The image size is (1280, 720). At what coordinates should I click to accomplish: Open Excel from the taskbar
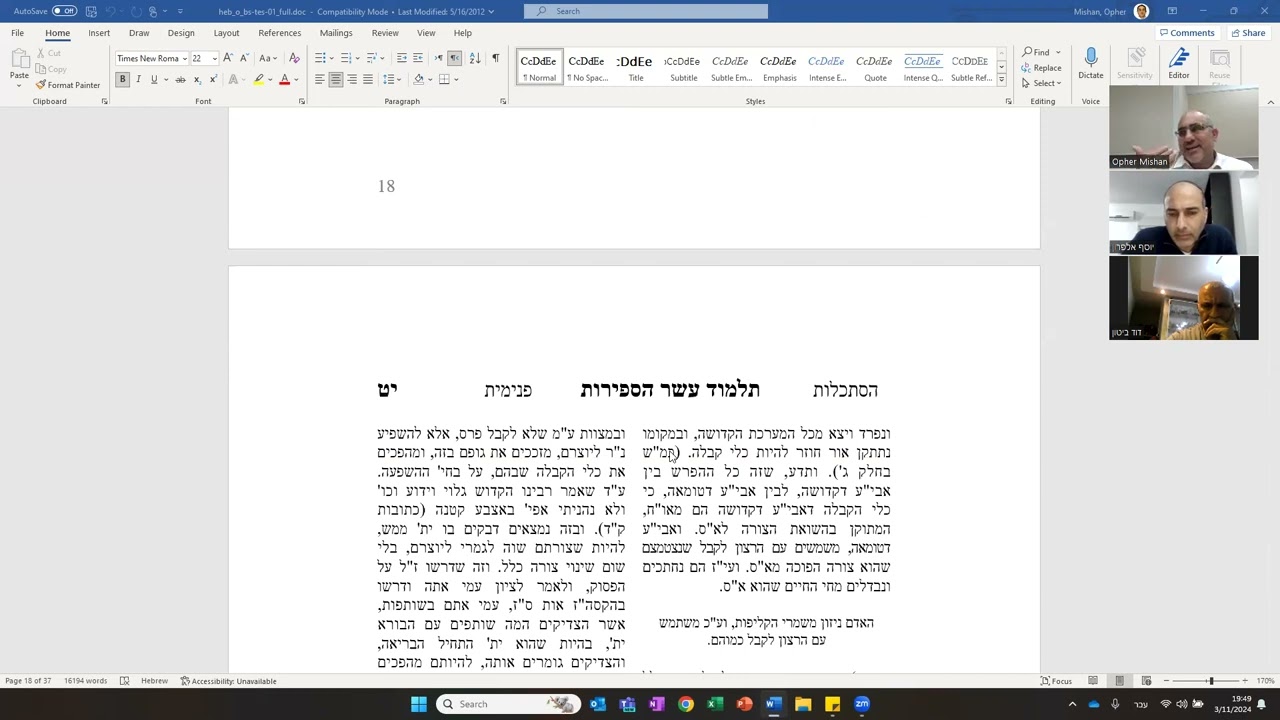pos(715,704)
